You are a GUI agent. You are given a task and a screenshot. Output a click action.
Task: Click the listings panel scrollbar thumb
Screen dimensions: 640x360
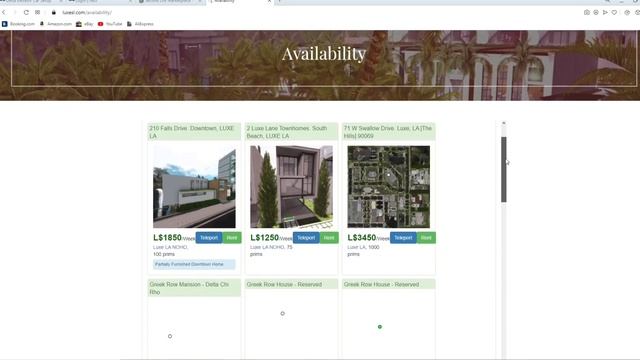click(504, 169)
